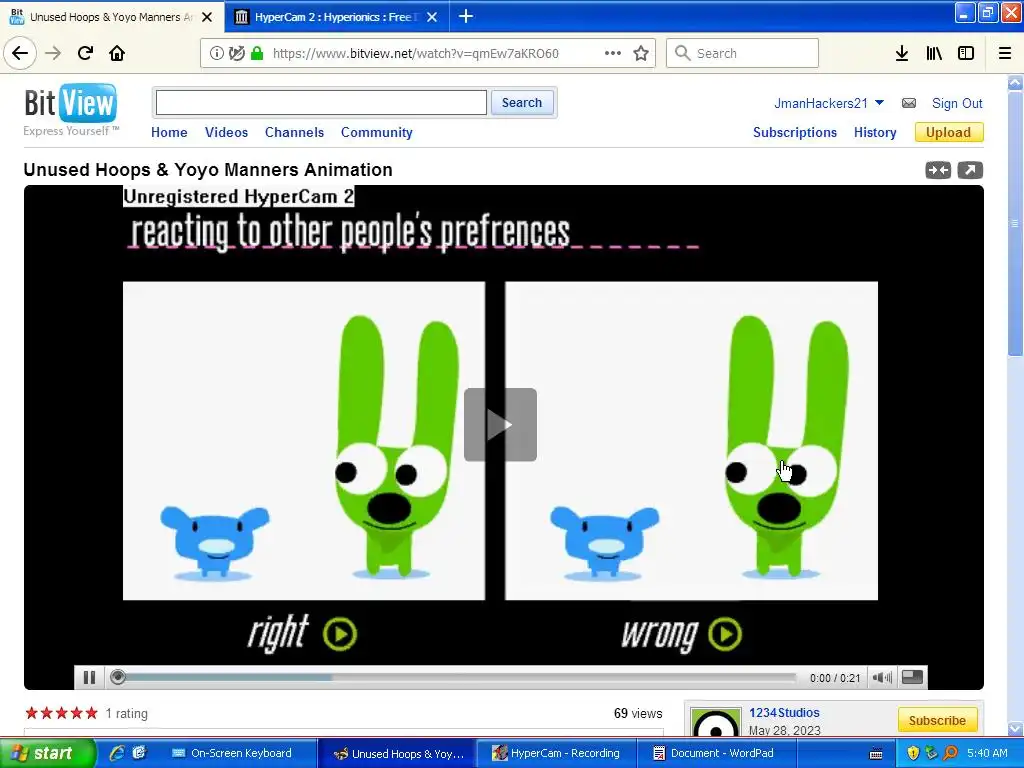Pop out the video with the arrow icon
The image size is (1024, 768).
click(x=970, y=170)
